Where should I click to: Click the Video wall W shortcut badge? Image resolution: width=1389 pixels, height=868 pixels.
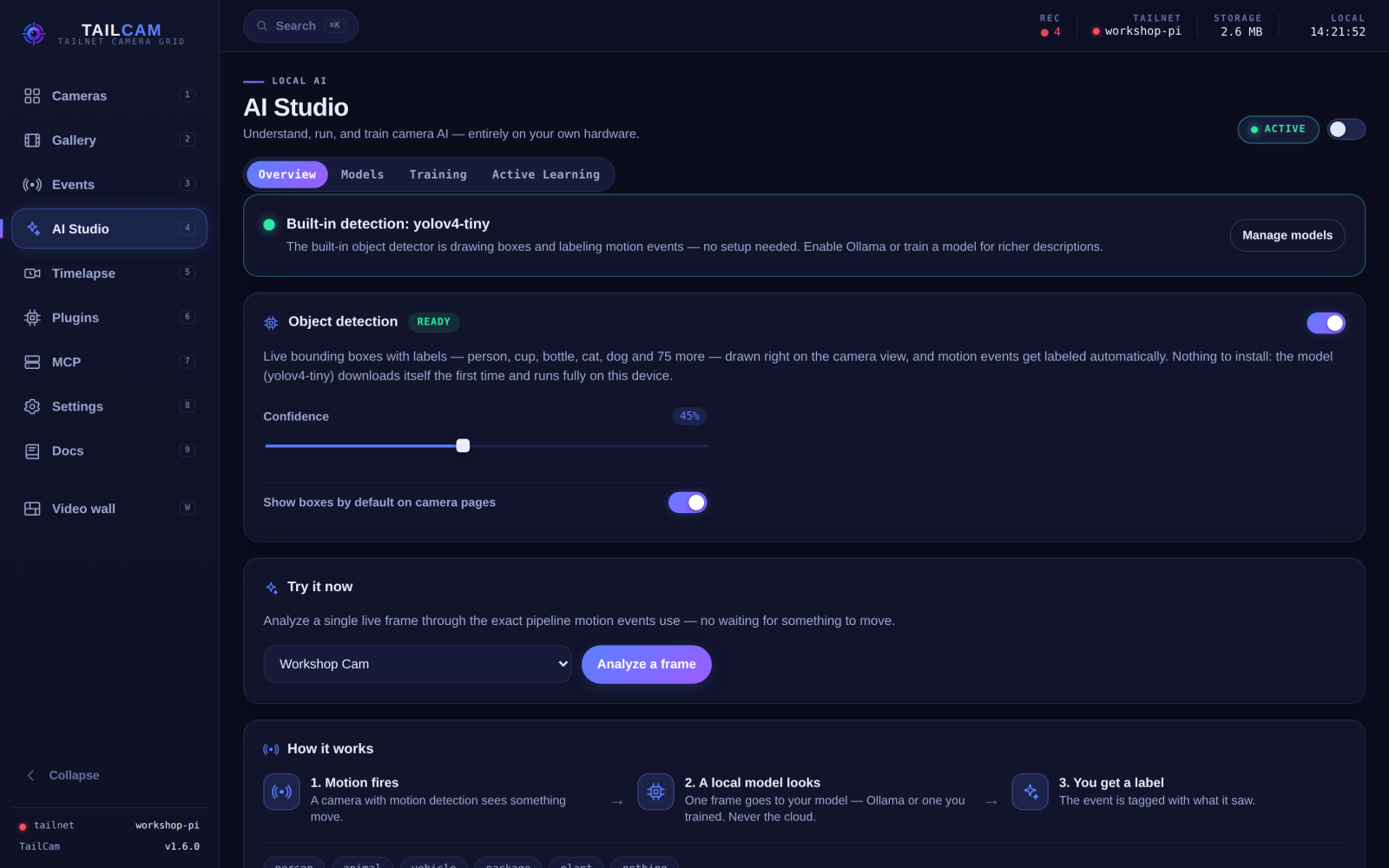[188, 508]
